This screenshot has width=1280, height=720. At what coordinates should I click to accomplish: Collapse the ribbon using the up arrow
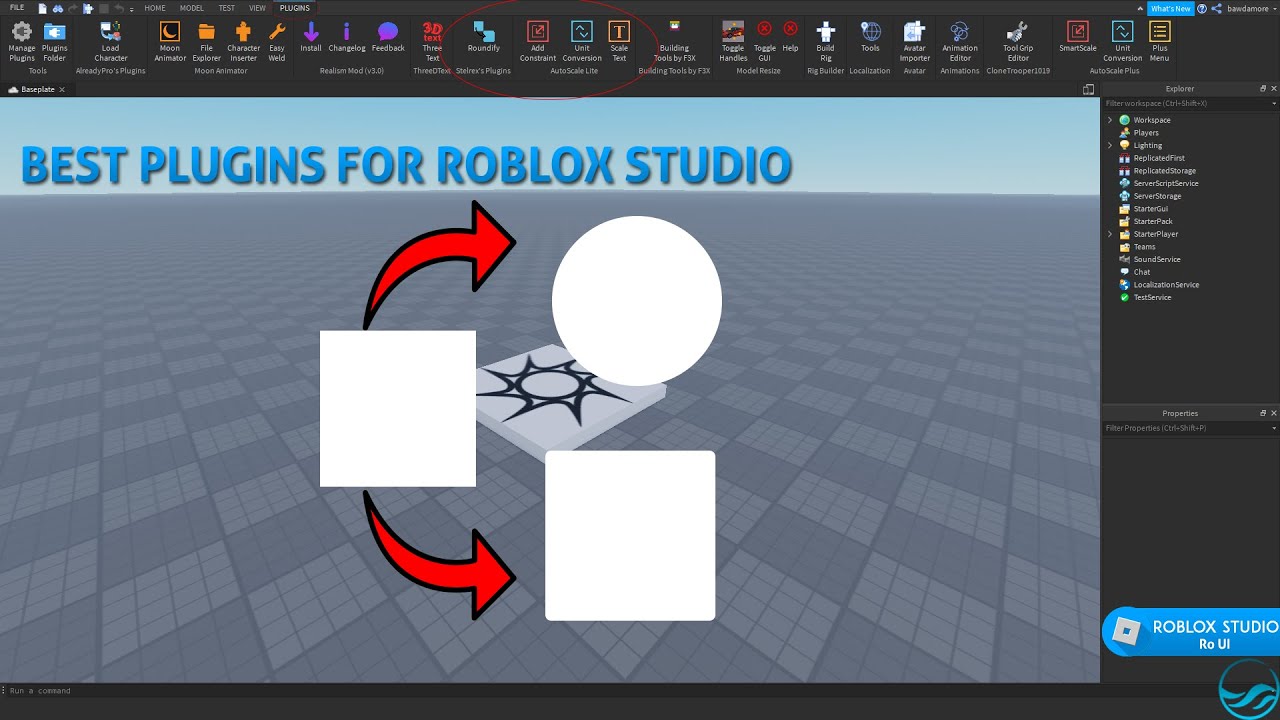[x=1141, y=8]
